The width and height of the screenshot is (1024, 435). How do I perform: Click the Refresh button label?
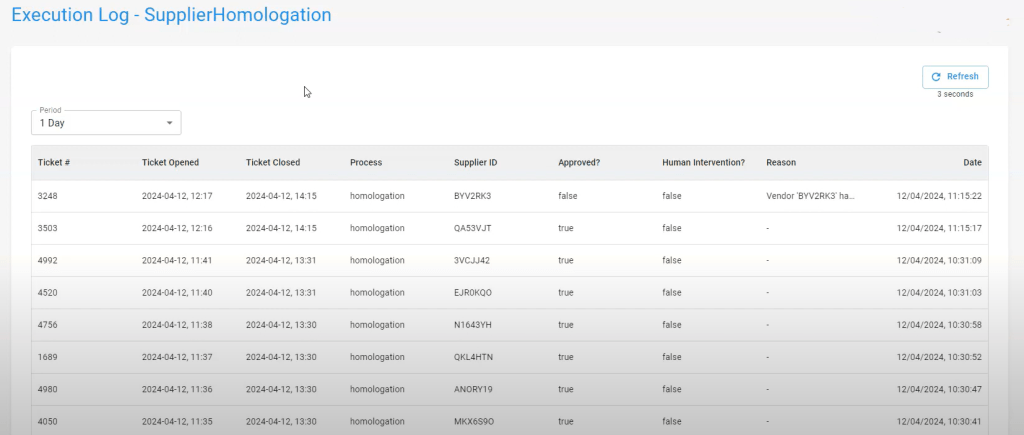point(962,77)
